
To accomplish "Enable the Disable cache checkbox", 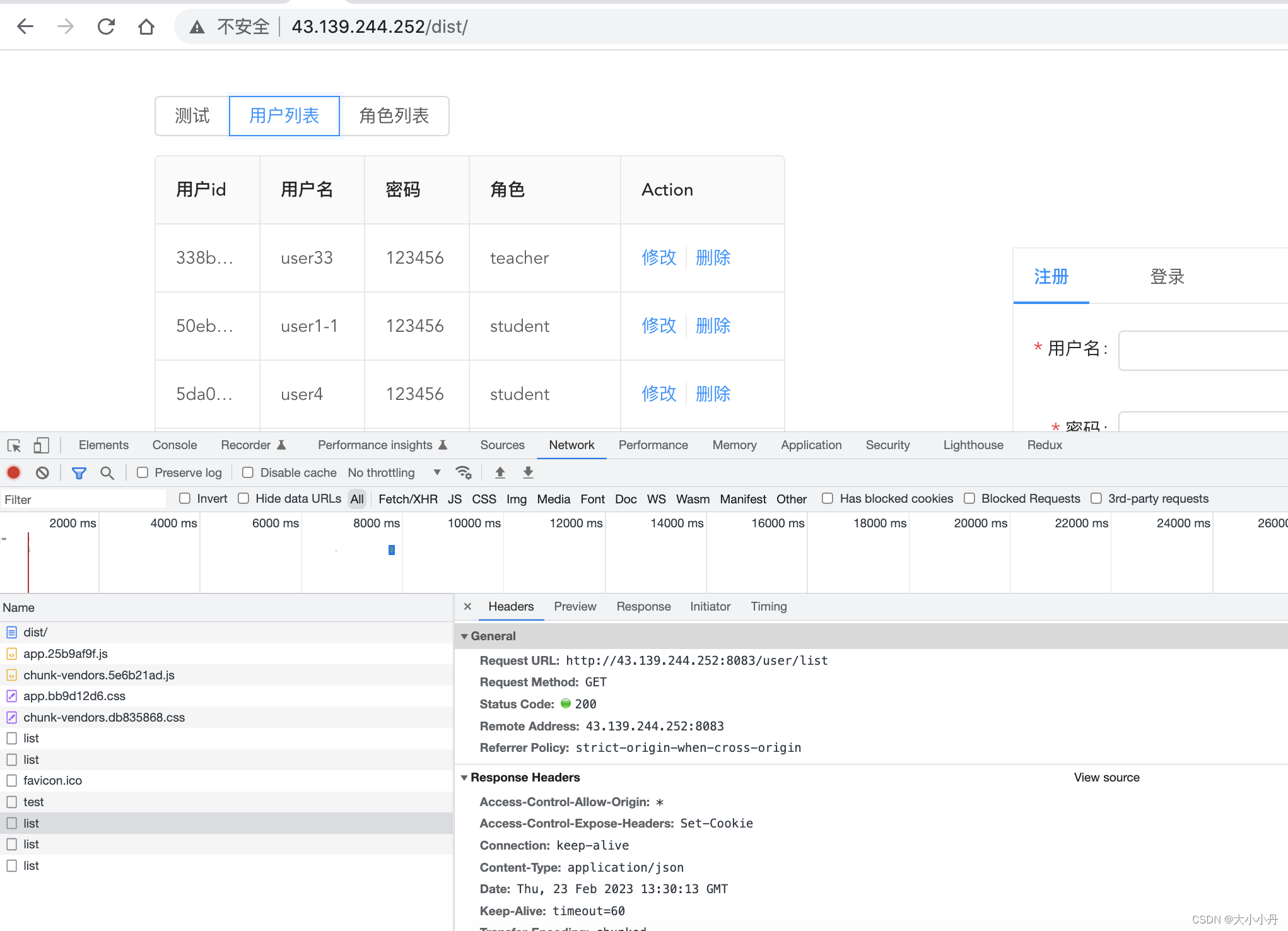I will (x=247, y=472).
